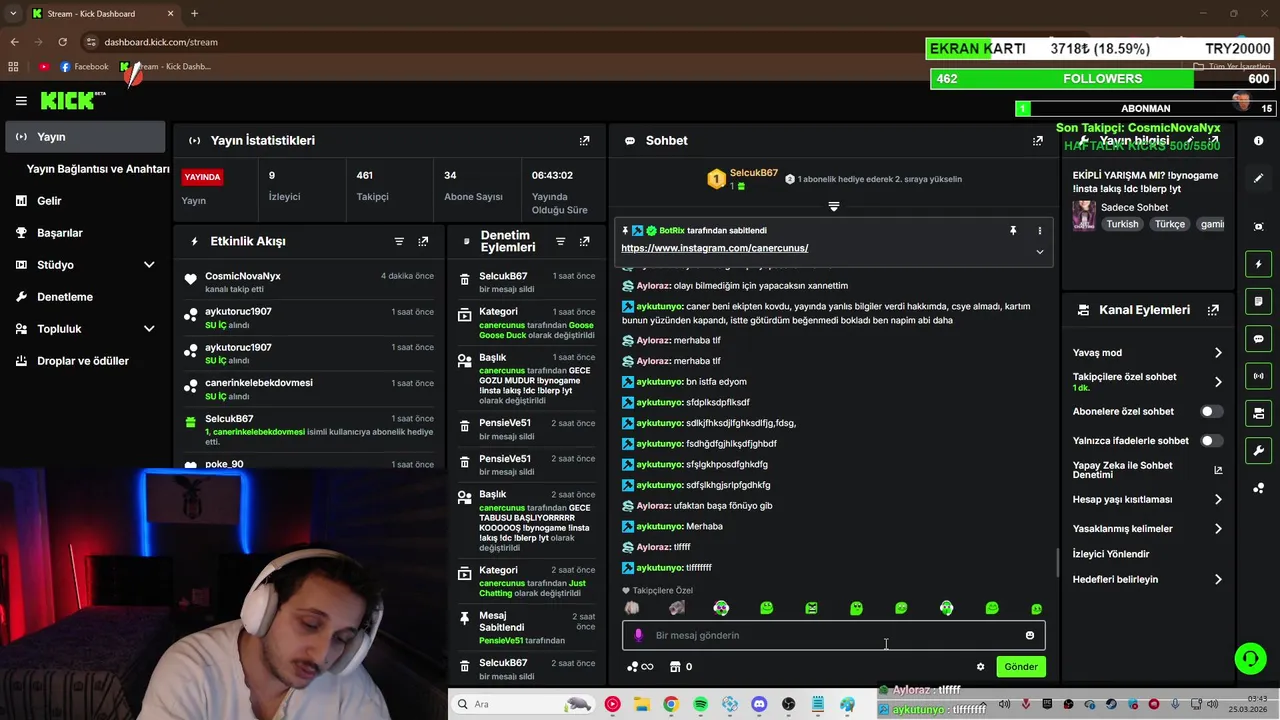This screenshot has width=1280, height=720.
Task: Expand Hesap yaşı kısıtlaması settings
Action: click(x=1218, y=499)
